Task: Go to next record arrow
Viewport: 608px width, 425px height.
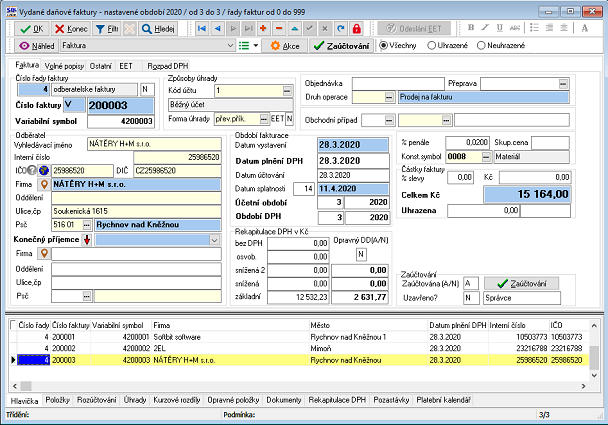Action: (233, 28)
